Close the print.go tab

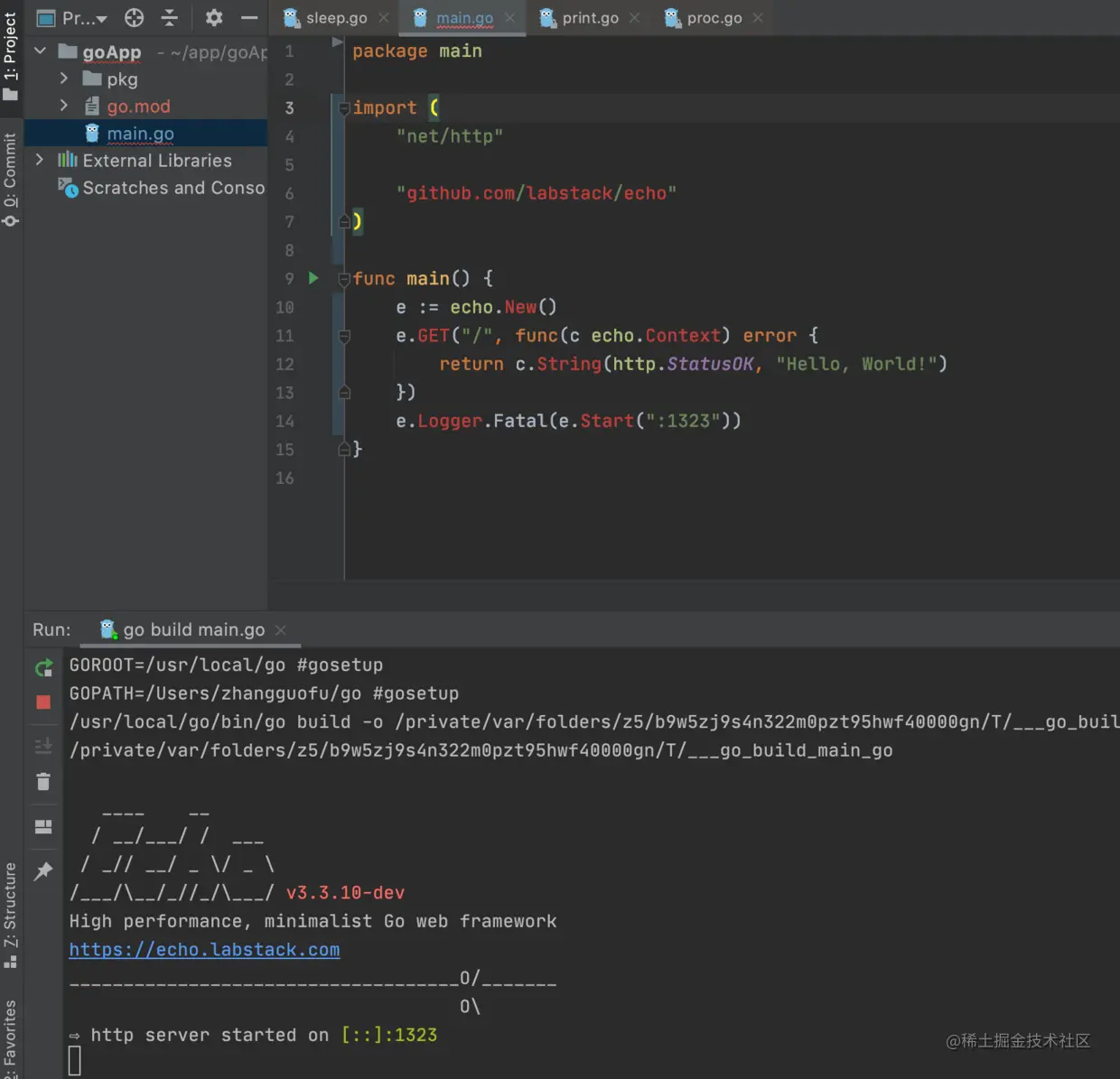click(635, 18)
